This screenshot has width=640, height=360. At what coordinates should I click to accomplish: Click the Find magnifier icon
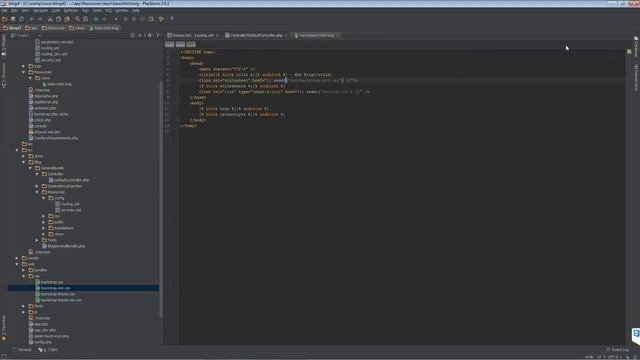(x=77, y=19)
